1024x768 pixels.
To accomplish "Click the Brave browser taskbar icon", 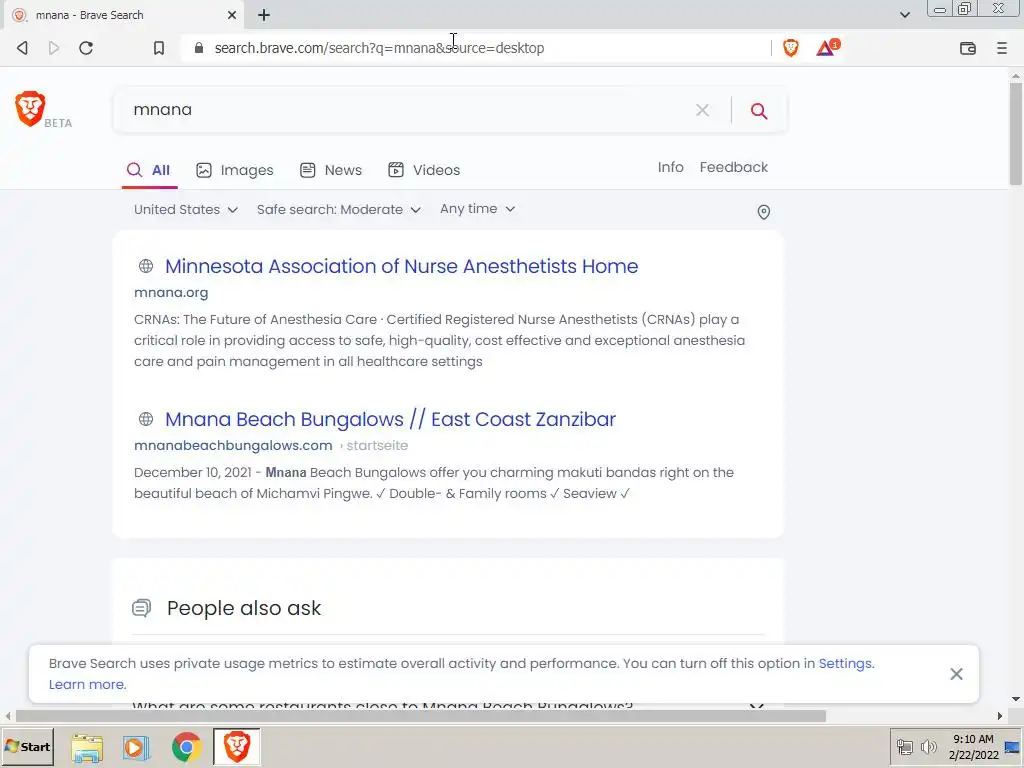I will click(236, 746).
